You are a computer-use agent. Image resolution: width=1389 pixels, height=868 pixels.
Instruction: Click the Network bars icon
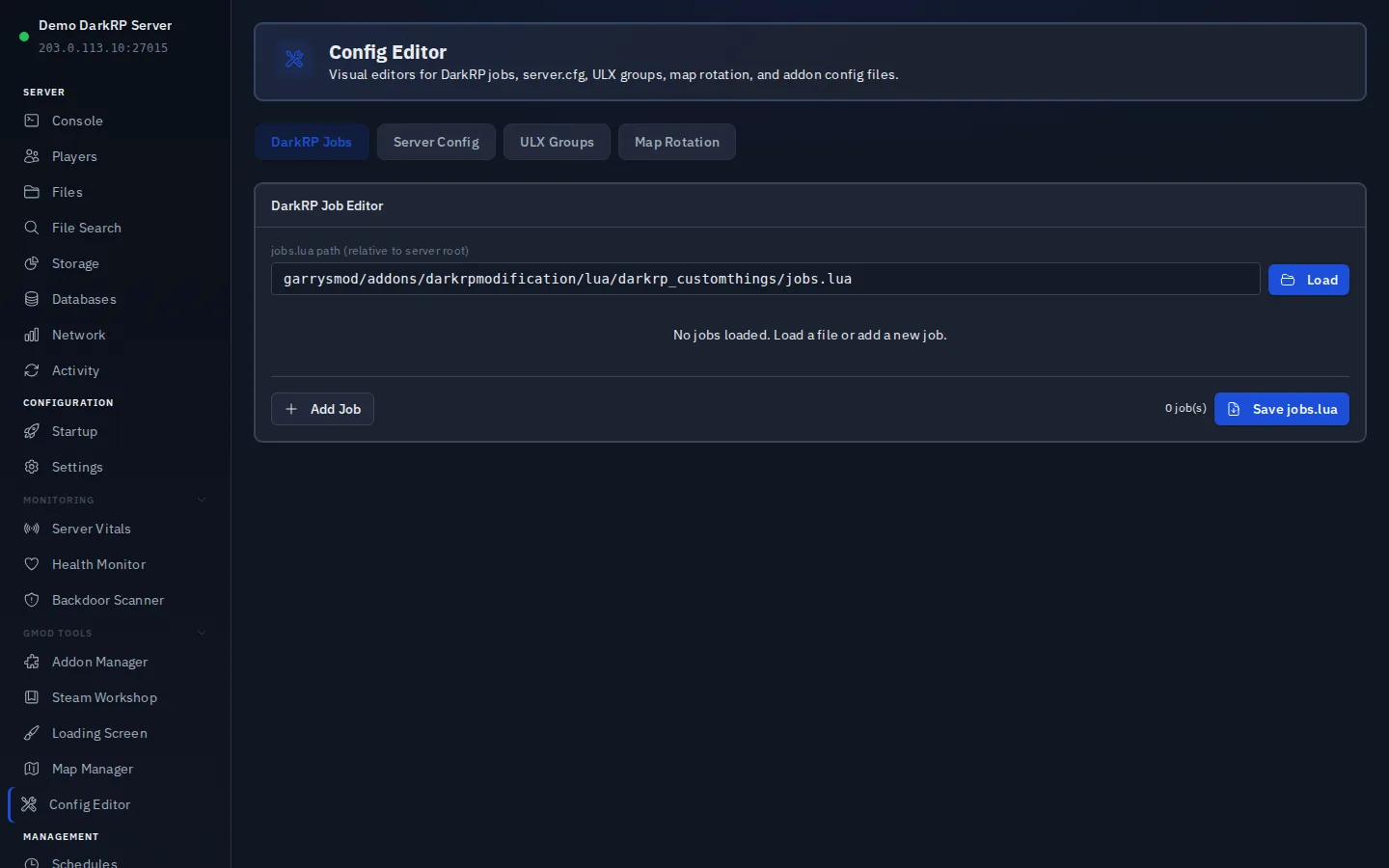click(x=32, y=335)
